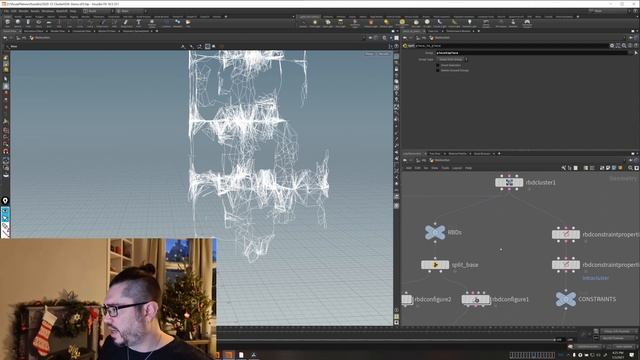Add a Point Light from shelf
640x360 pixels.
pyautogui.click(x=315, y=24)
